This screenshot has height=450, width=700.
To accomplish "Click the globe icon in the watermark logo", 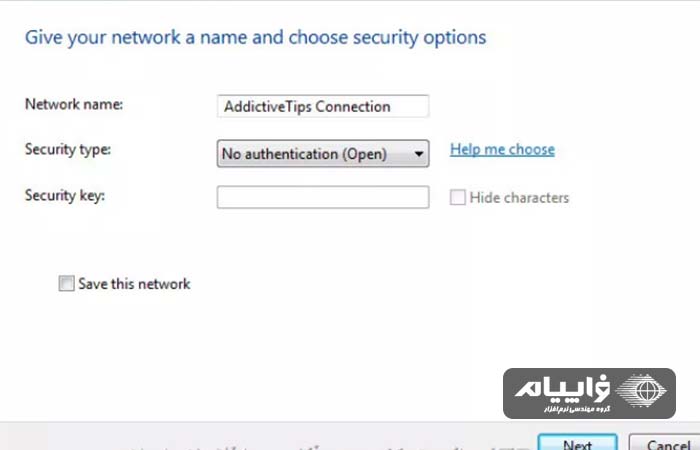I will click(x=641, y=391).
